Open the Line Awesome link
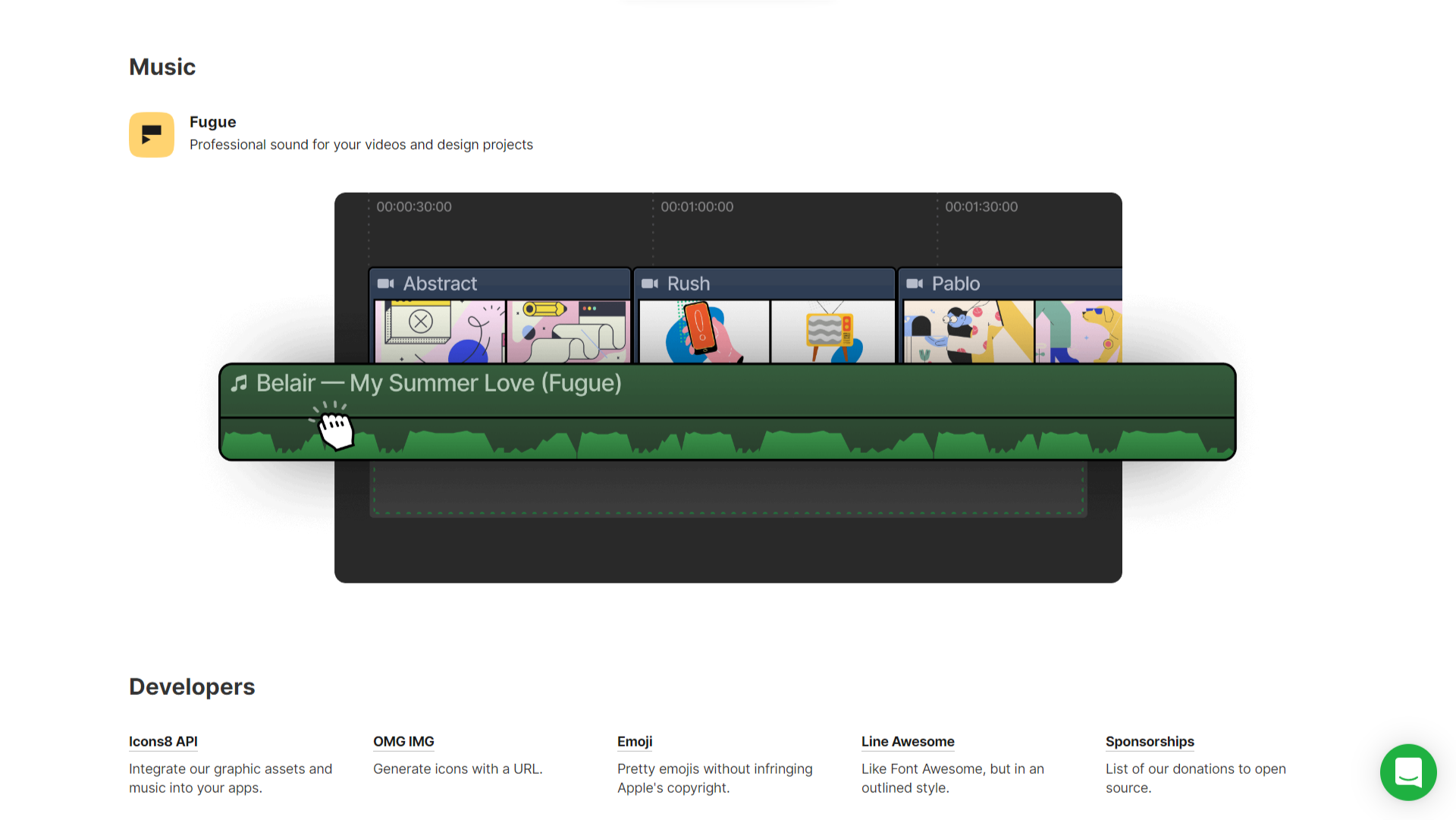This screenshot has width=1456, height=820. [x=908, y=742]
